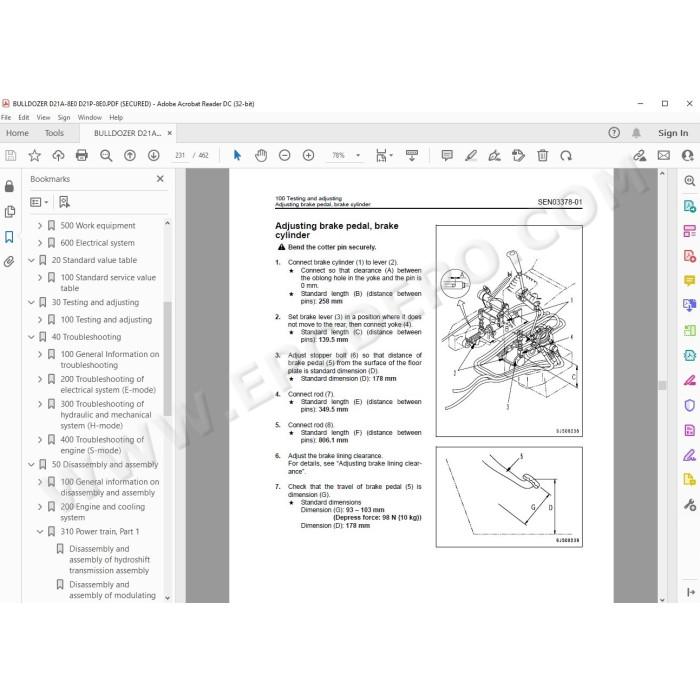Open the View menu
Screen dimensions: 700x700
43,117
